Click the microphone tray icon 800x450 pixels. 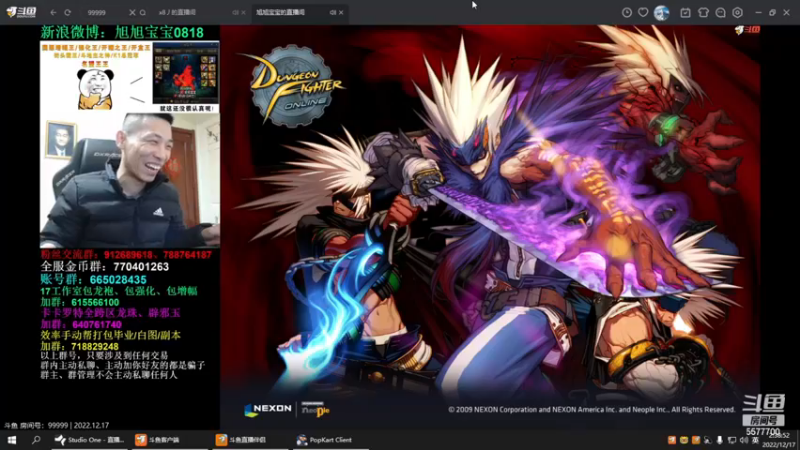tap(719, 440)
